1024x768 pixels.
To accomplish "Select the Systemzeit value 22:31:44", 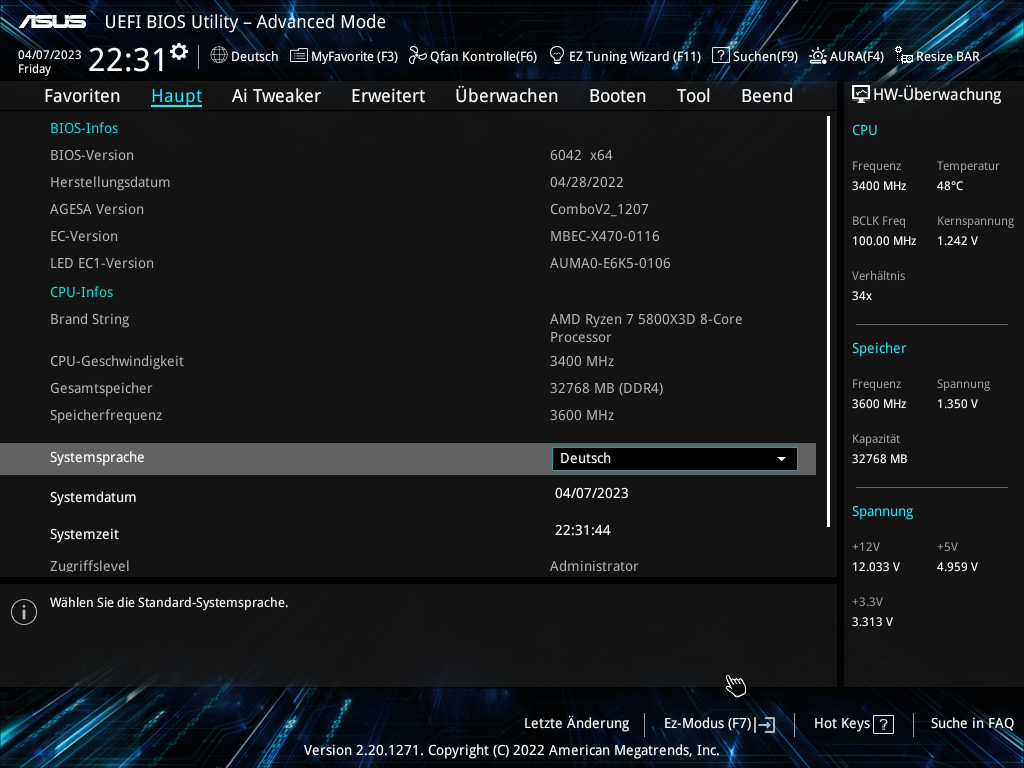I will pyautogui.click(x=583, y=530).
